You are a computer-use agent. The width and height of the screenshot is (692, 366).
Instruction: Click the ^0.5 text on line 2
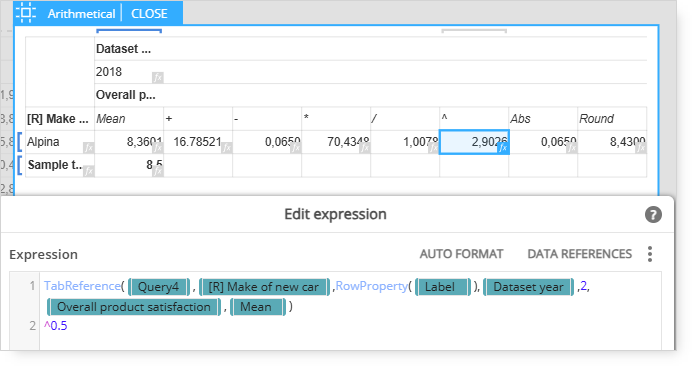(x=56, y=326)
